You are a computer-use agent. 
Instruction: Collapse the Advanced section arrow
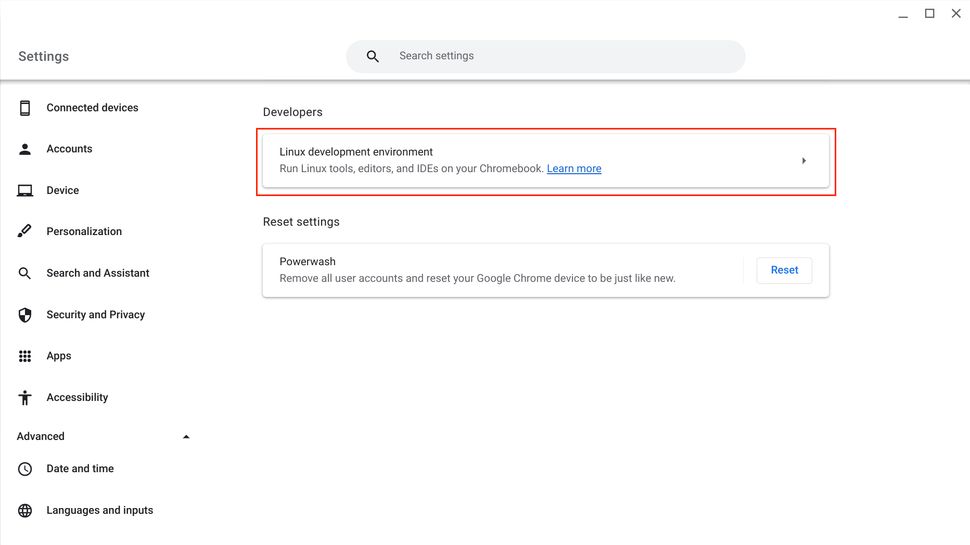tap(186, 437)
